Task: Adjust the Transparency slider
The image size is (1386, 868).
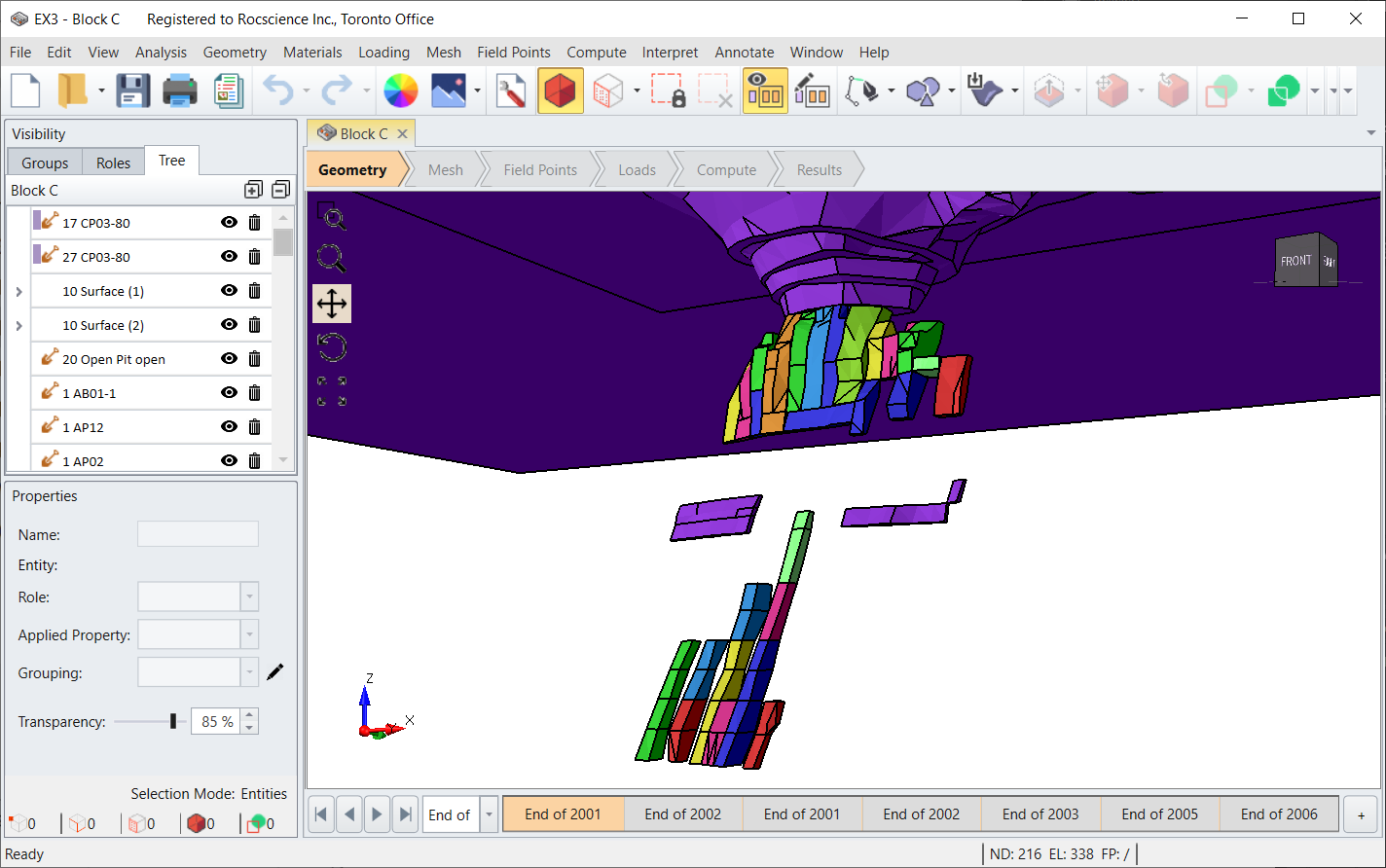Action: pyautogui.click(x=173, y=721)
